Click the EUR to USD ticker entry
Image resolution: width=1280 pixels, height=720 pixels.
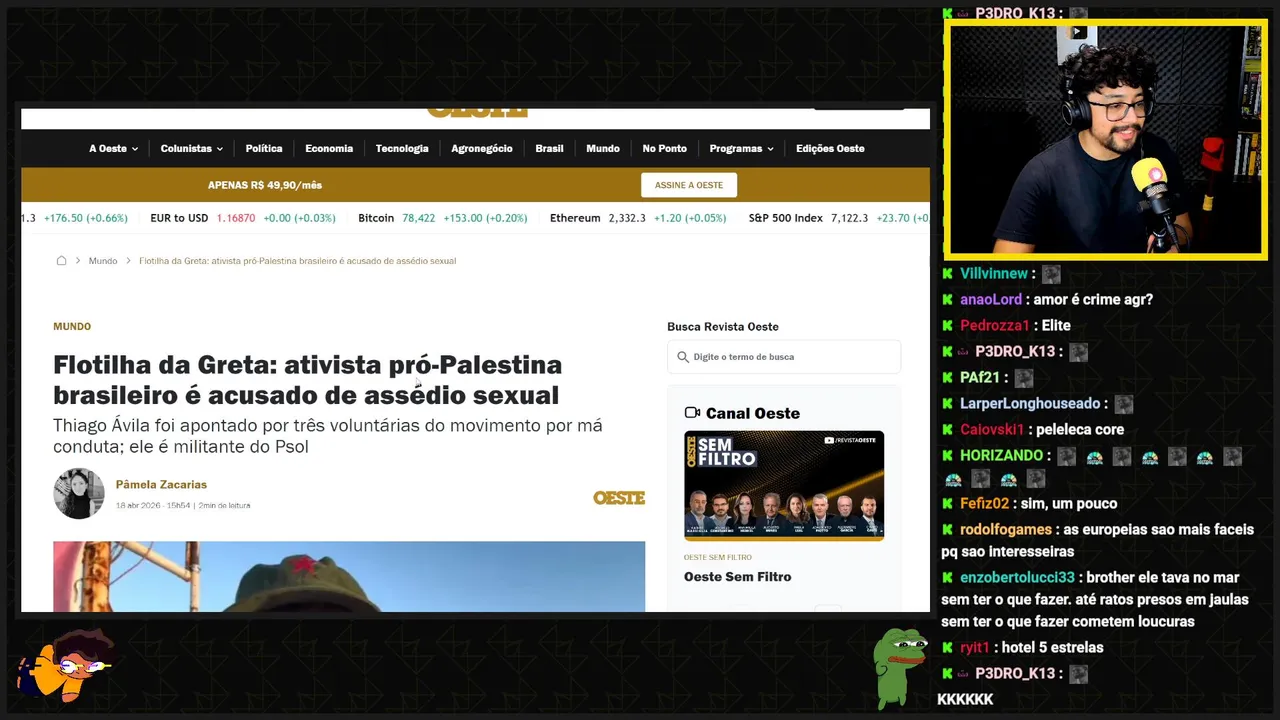243,218
